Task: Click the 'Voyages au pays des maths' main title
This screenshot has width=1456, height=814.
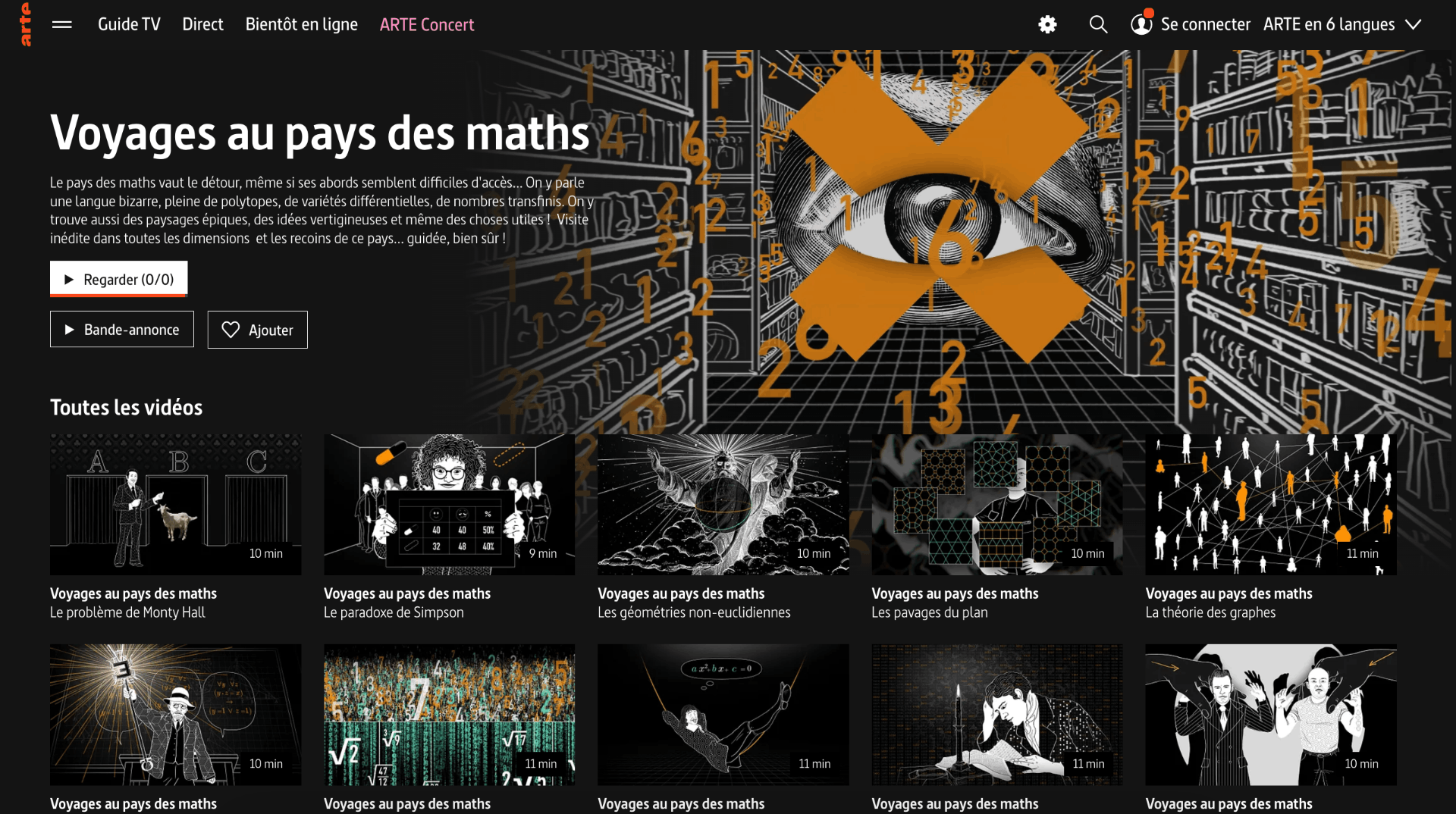Action: [x=320, y=134]
